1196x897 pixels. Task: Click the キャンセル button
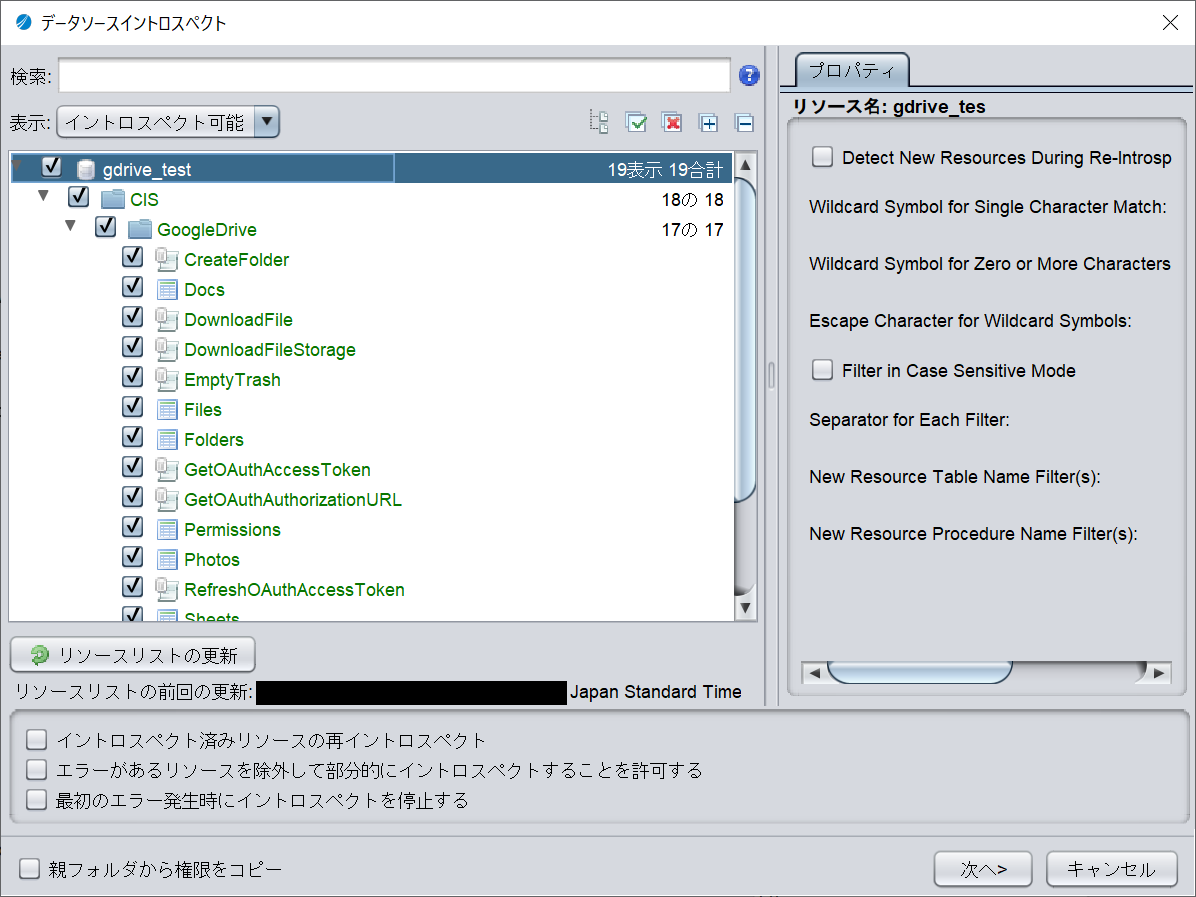coord(1111,869)
